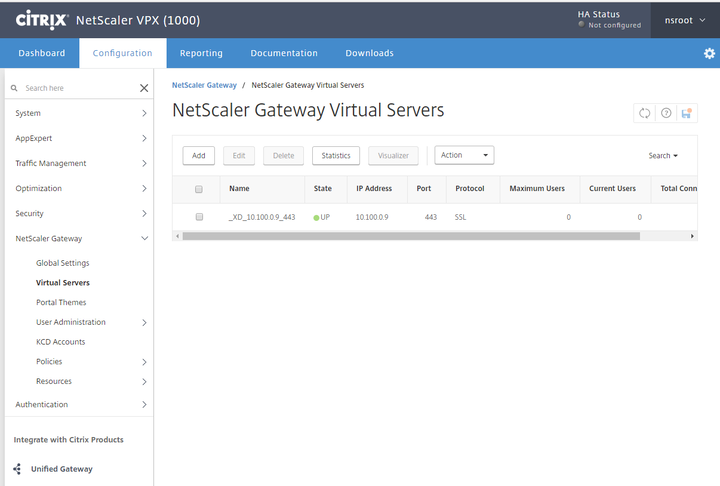This screenshot has width=720, height=486.
Task: Open the Reporting tab
Action: click(x=201, y=53)
